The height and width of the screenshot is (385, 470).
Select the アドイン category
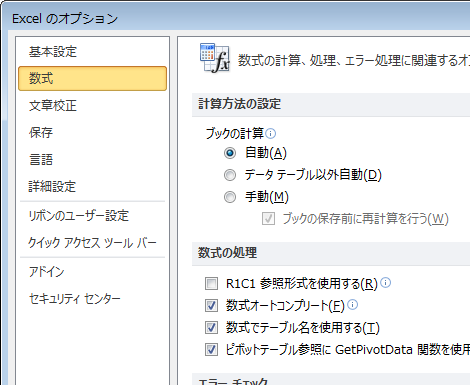coord(46,272)
